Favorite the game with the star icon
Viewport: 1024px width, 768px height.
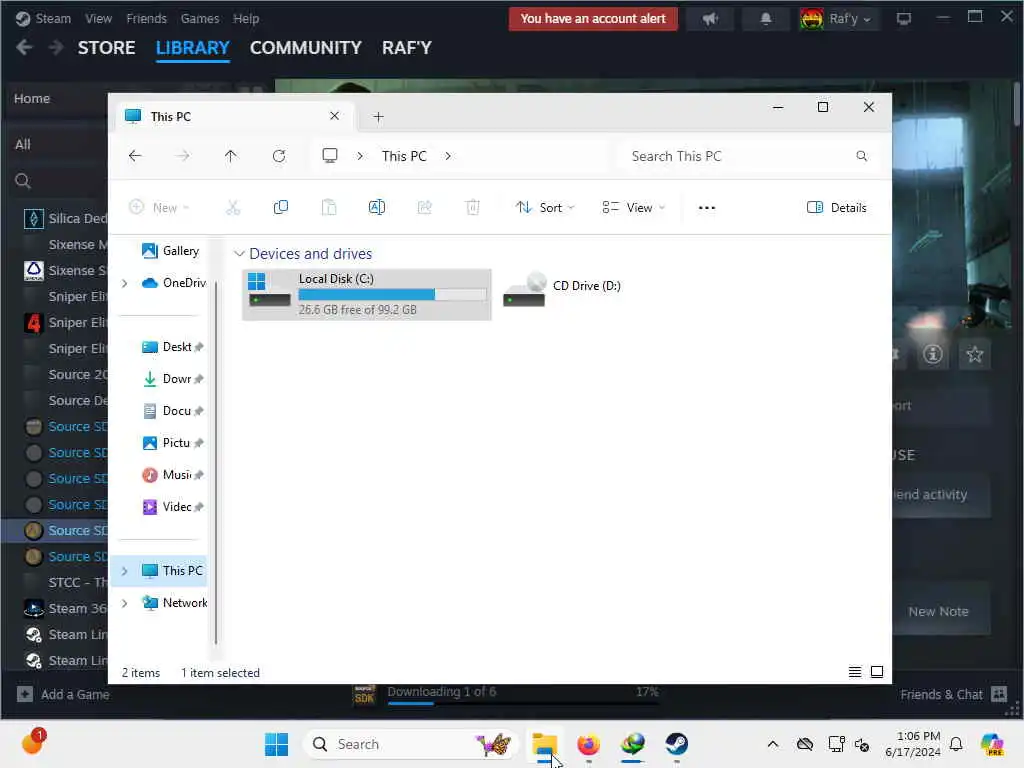(x=974, y=354)
